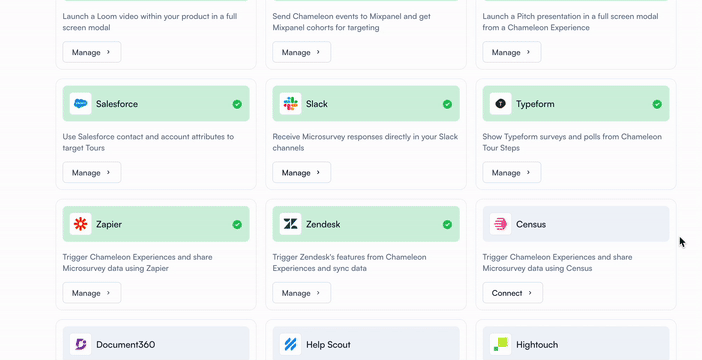This screenshot has width=702, height=360.
Task: Open Manage for the Pitch integration
Action: click(512, 52)
